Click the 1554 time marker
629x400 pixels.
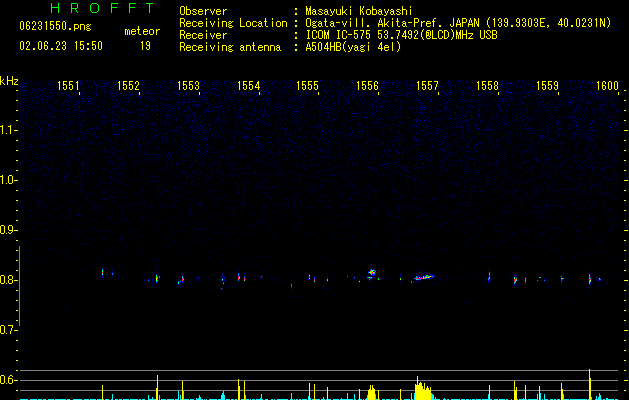[x=248, y=86]
